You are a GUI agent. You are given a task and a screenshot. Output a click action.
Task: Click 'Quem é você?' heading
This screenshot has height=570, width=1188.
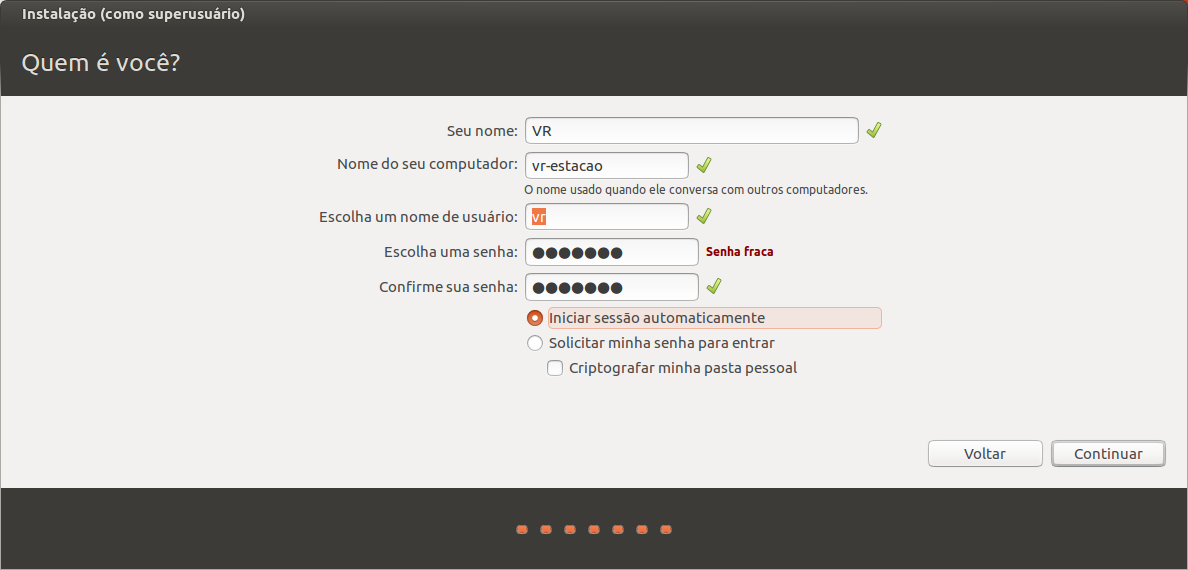(101, 63)
